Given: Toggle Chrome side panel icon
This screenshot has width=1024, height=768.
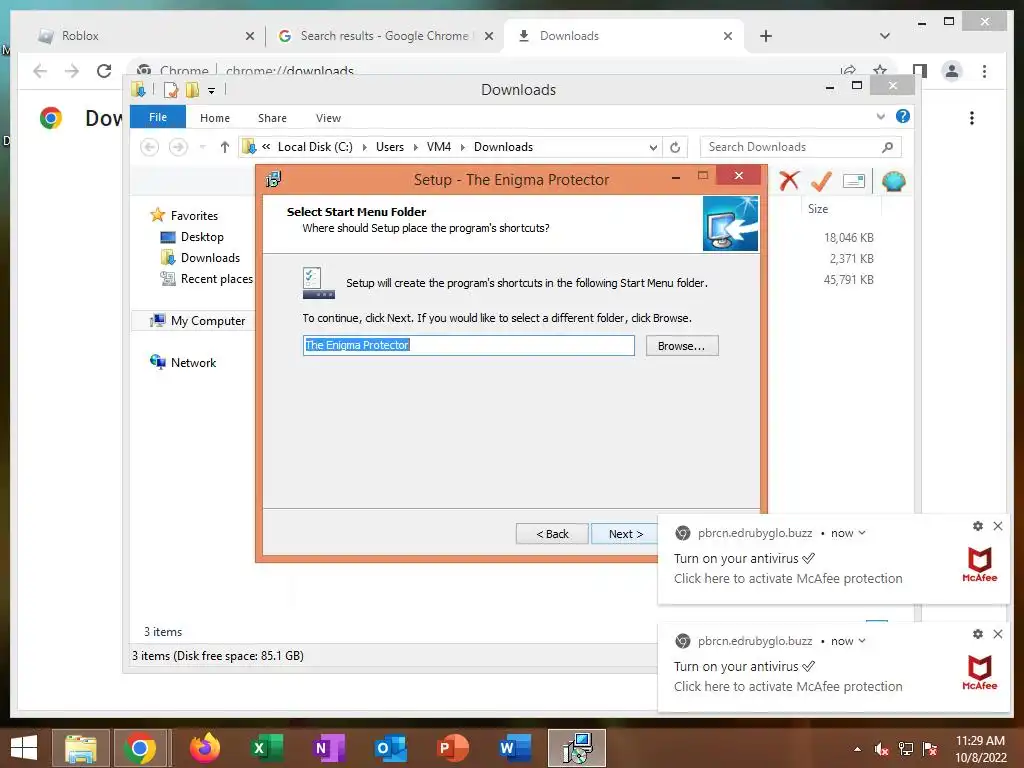Looking at the screenshot, I should click(x=920, y=71).
